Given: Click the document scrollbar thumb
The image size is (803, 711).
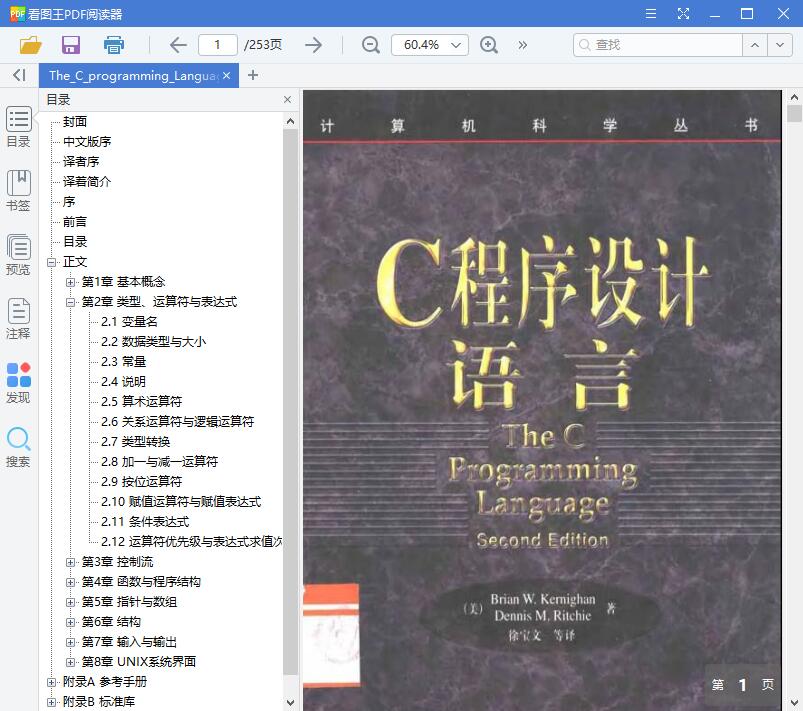Looking at the screenshot, I should [794, 113].
